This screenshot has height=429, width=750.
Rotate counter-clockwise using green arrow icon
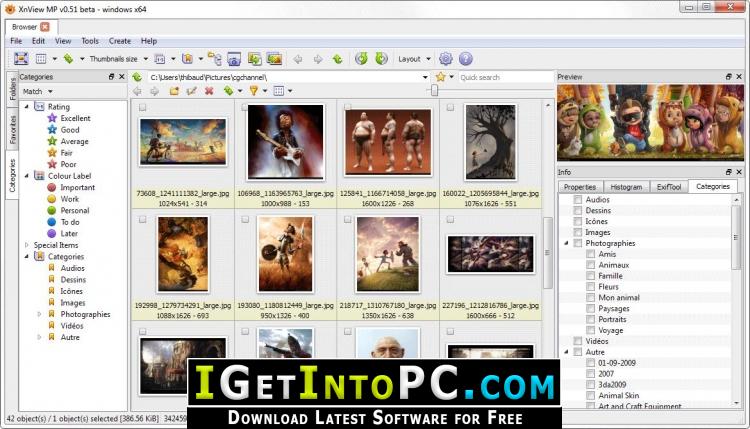(361, 59)
